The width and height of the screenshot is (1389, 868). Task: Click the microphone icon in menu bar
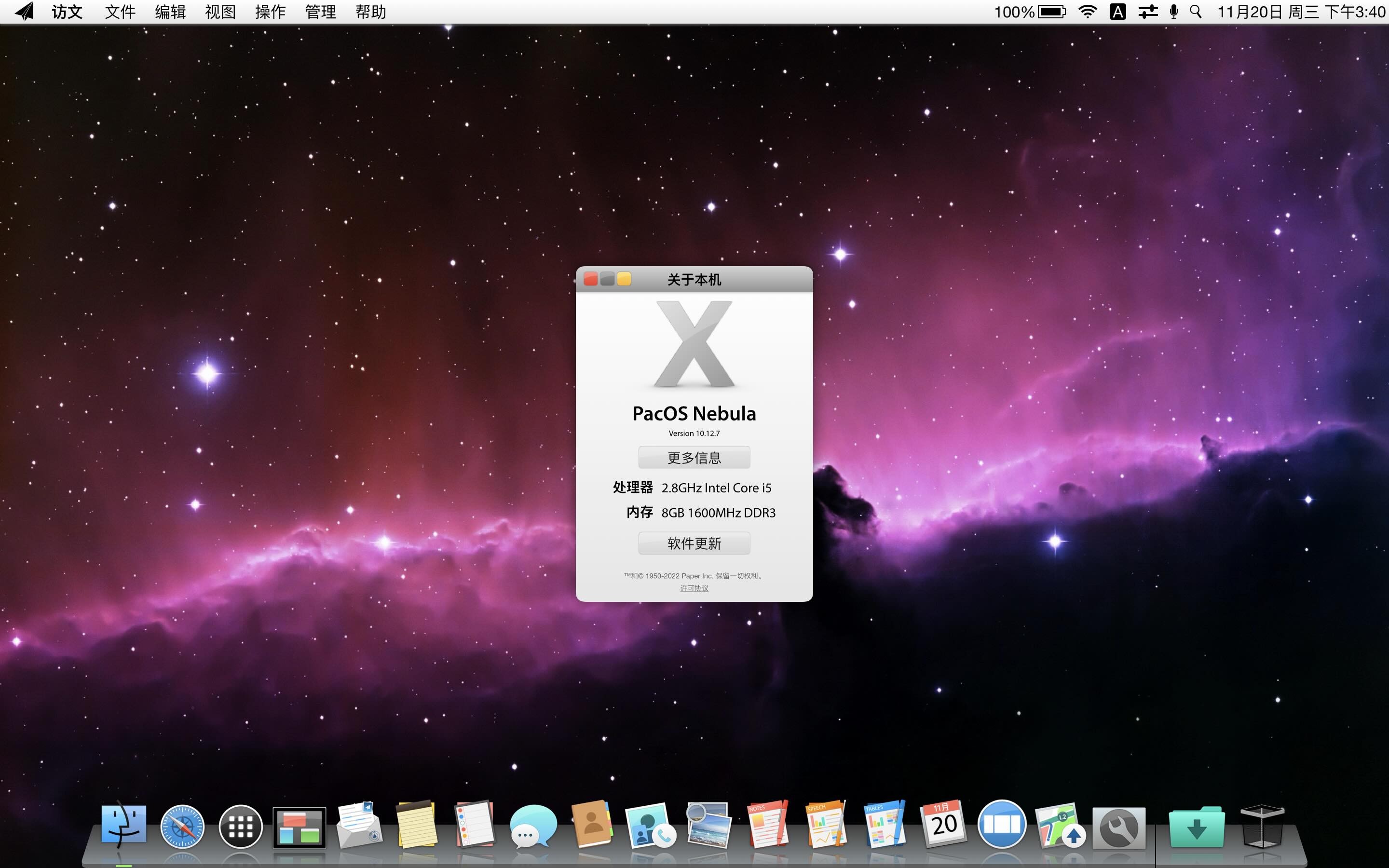1174,12
